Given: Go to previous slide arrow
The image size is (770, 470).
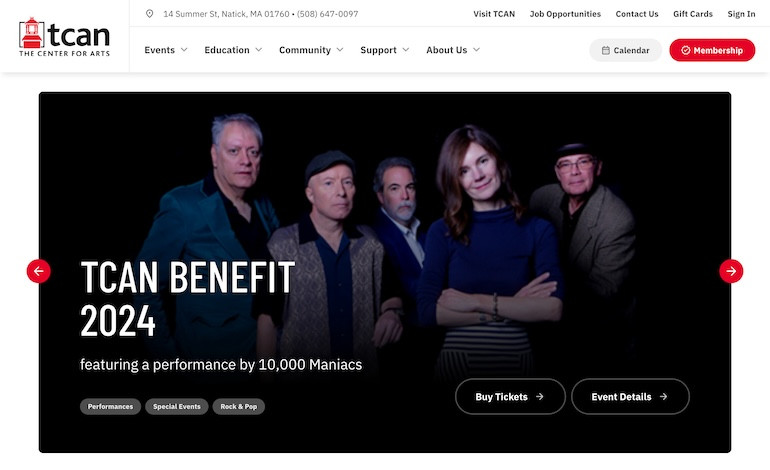Looking at the screenshot, I should (38, 271).
